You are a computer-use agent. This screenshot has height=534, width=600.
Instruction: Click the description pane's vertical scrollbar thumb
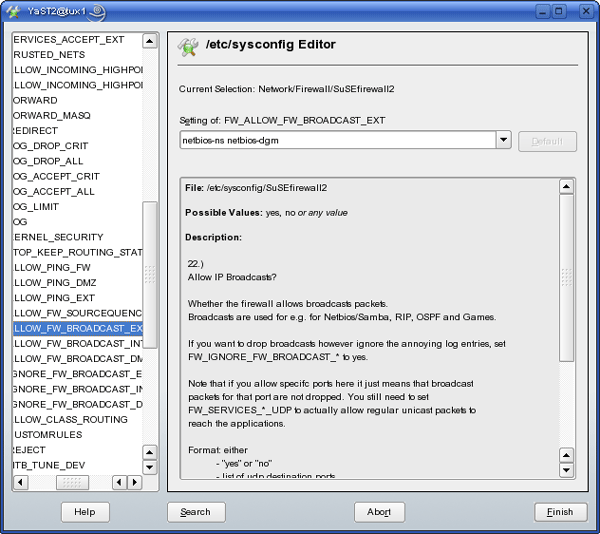click(x=566, y=278)
